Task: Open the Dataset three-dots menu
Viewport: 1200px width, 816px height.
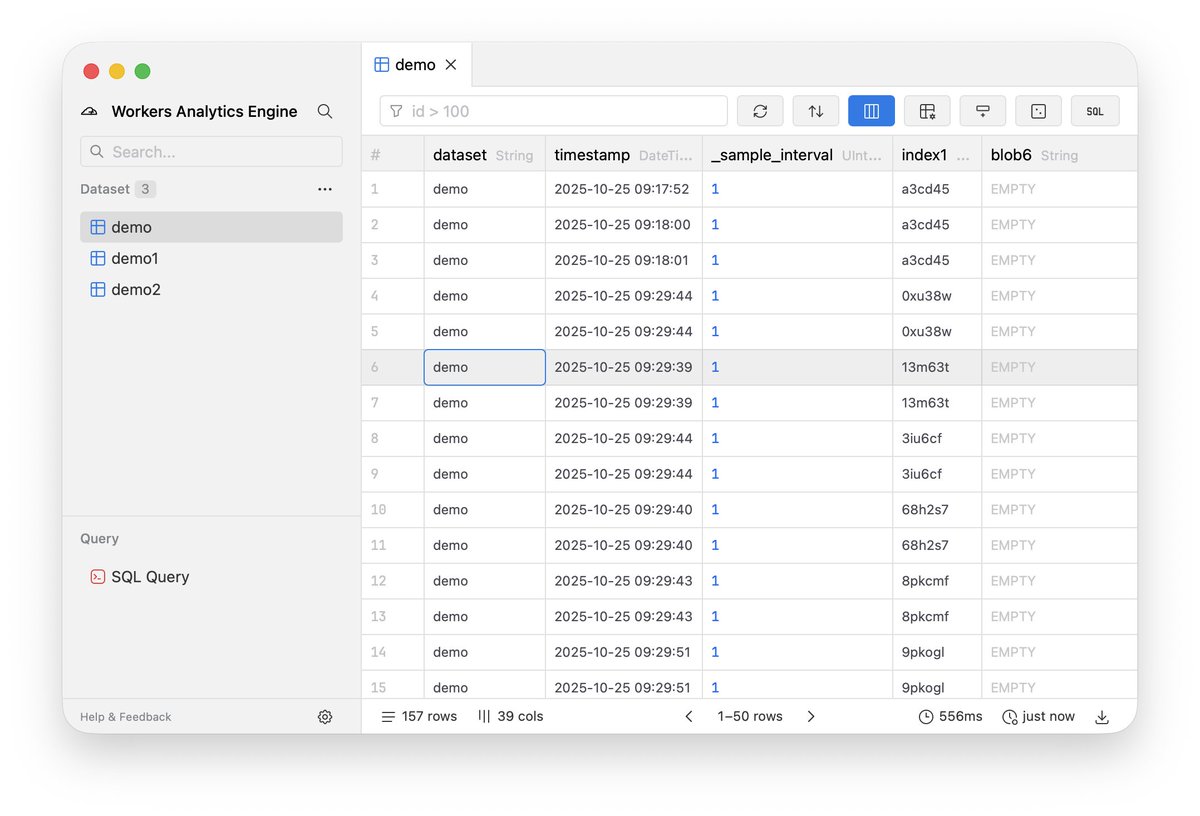Action: [325, 189]
